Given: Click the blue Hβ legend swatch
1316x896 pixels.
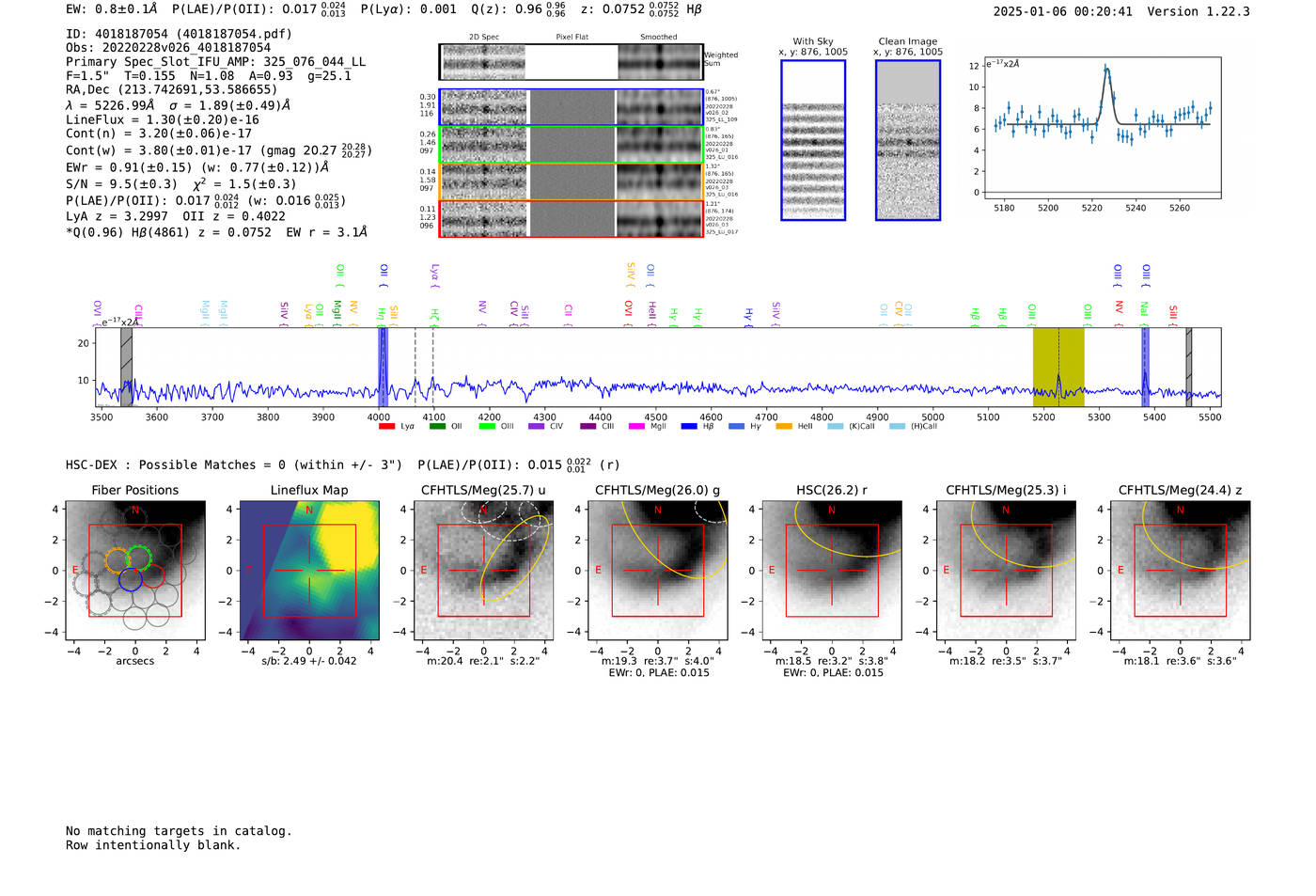Looking at the screenshot, I should 689,427.
